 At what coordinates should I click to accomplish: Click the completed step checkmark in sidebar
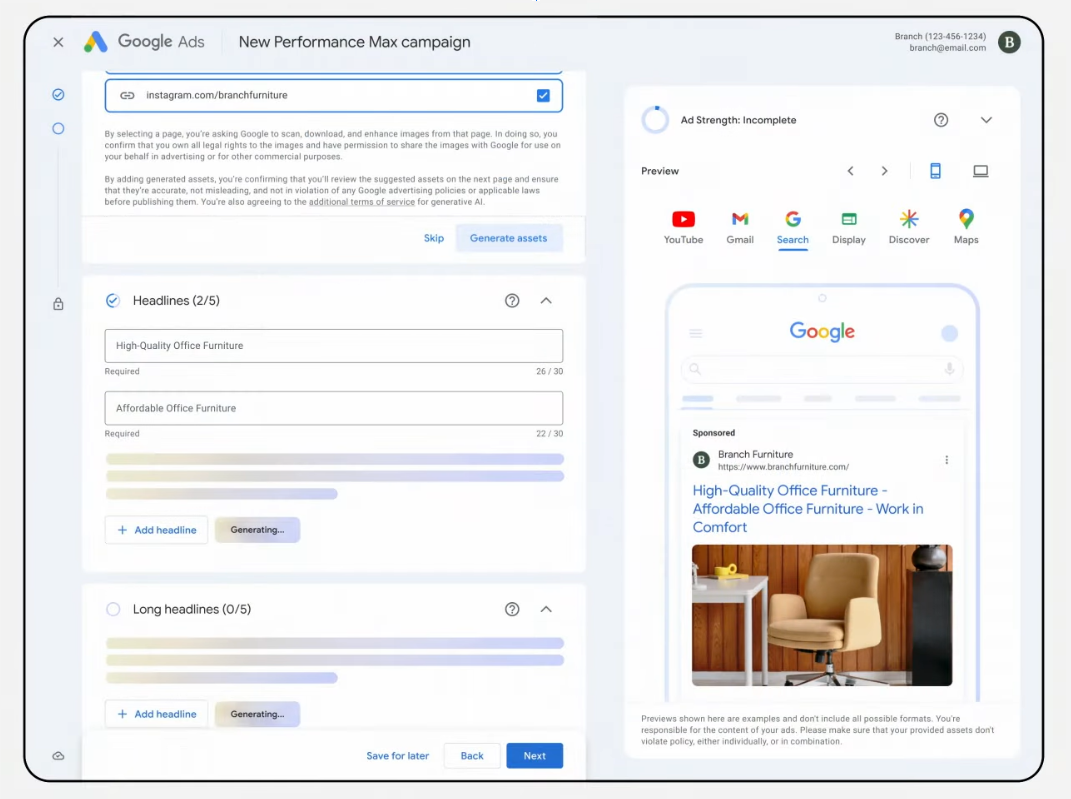coord(59,94)
